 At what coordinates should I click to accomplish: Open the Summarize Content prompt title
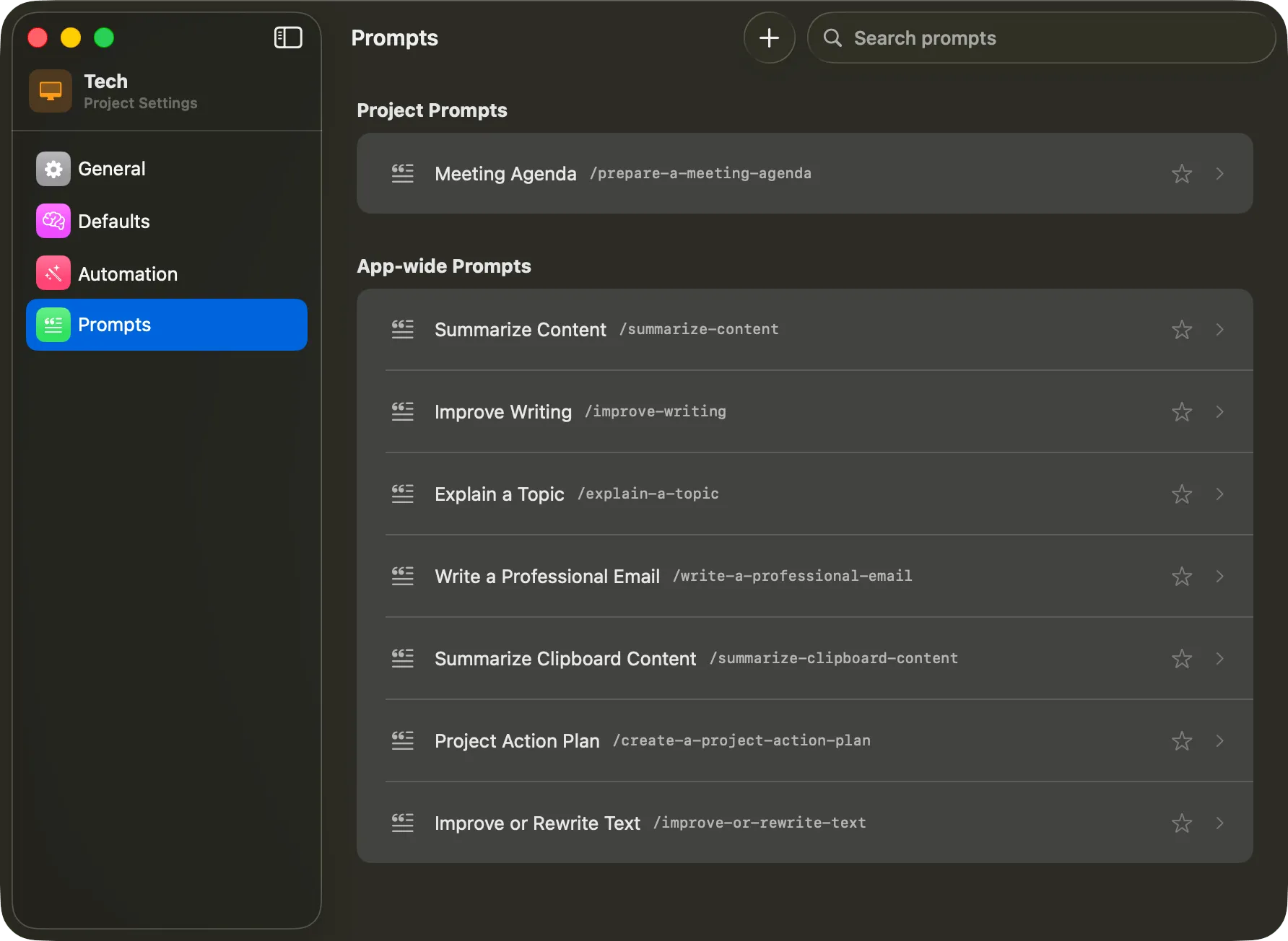coord(520,330)
